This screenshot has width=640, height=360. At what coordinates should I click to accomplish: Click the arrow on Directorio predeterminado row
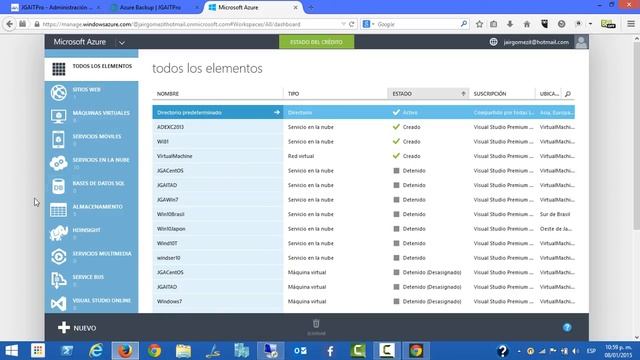[277, 112]
